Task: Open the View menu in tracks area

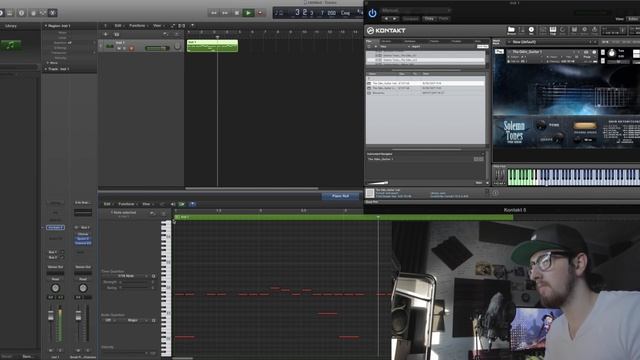Action: click(158, 26)
